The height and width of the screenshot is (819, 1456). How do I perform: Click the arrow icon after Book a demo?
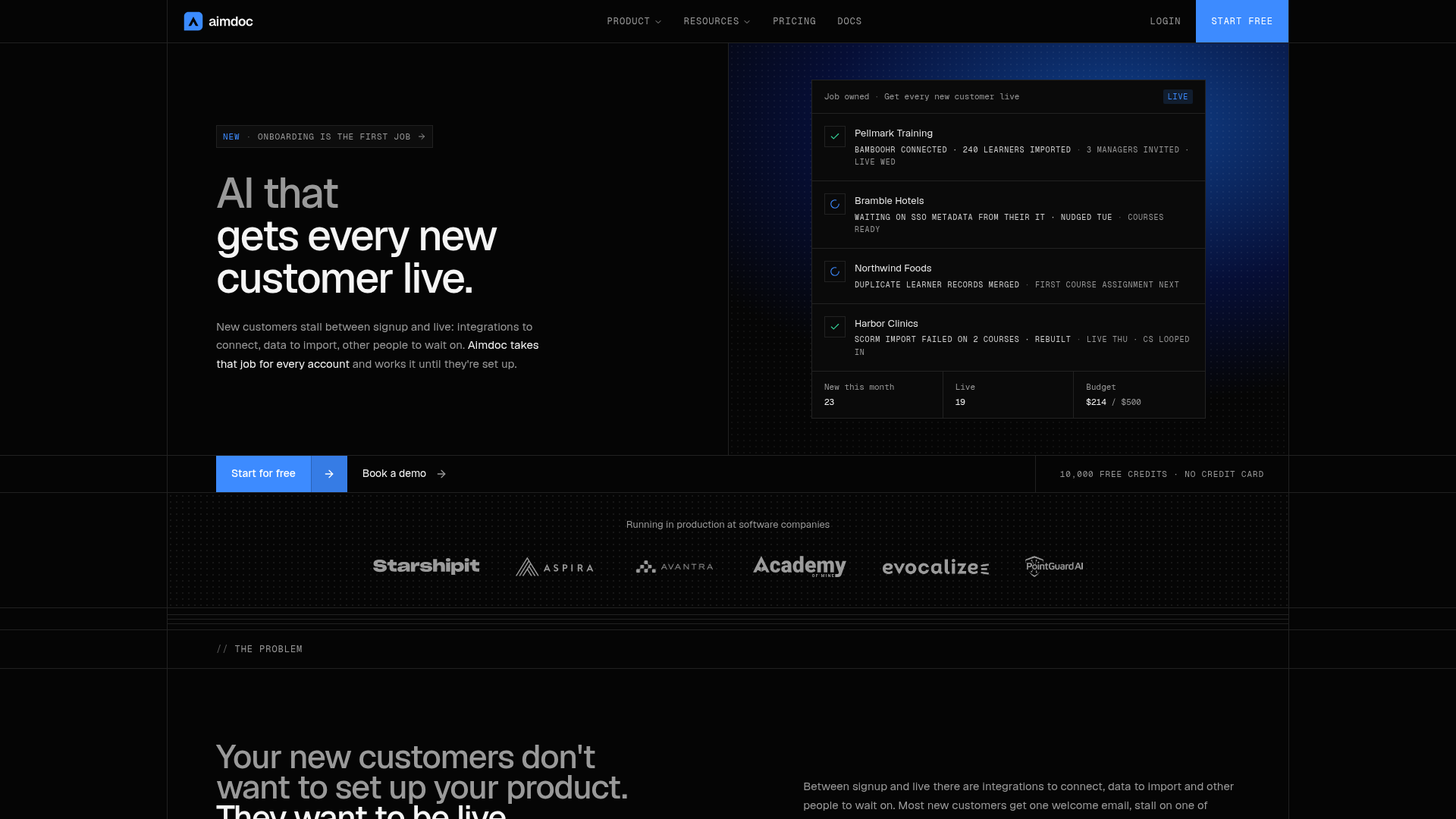coord(441,474)
